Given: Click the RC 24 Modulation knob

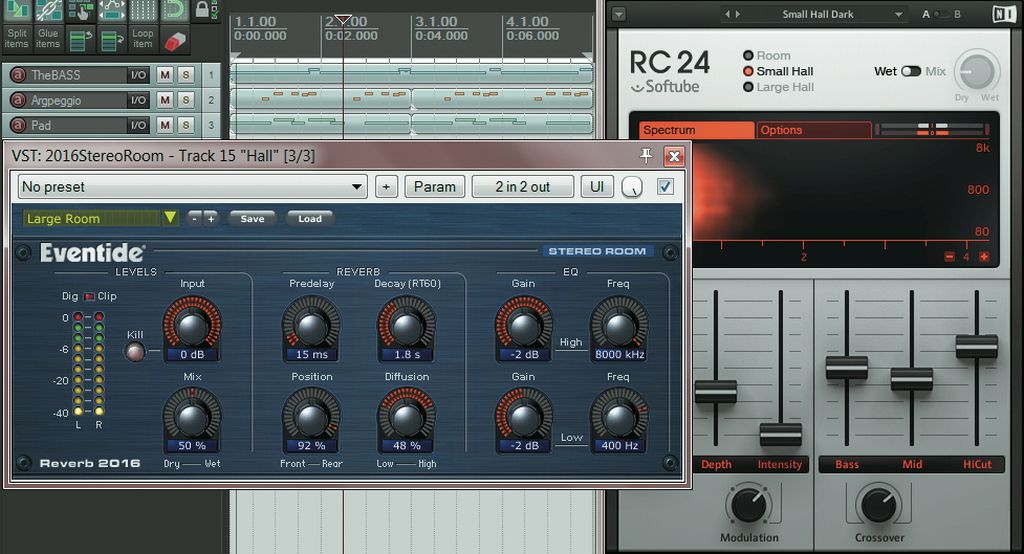Looking at the screenshot, I should pos(749,505).
